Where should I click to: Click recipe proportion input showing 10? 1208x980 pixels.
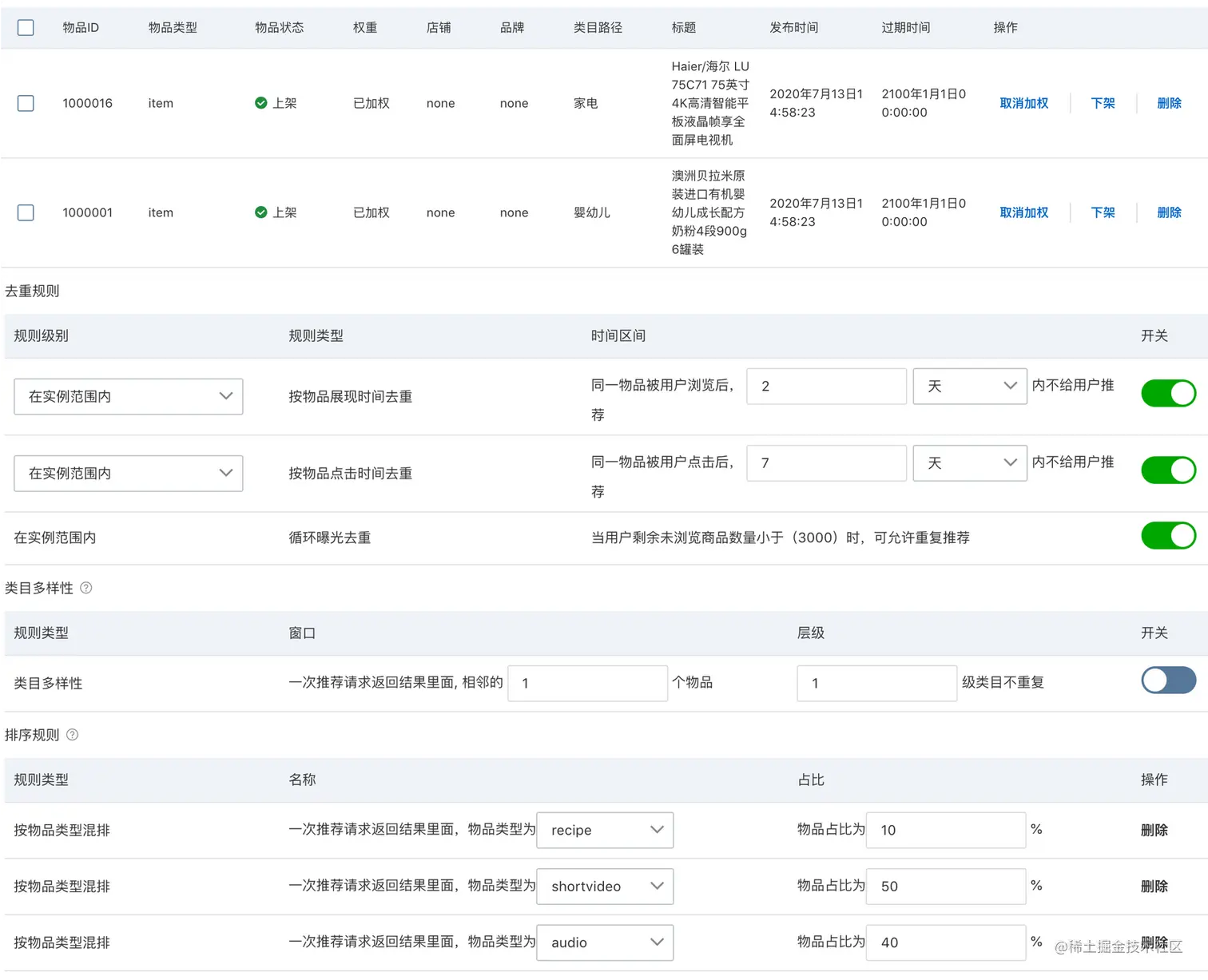point(946,830)
